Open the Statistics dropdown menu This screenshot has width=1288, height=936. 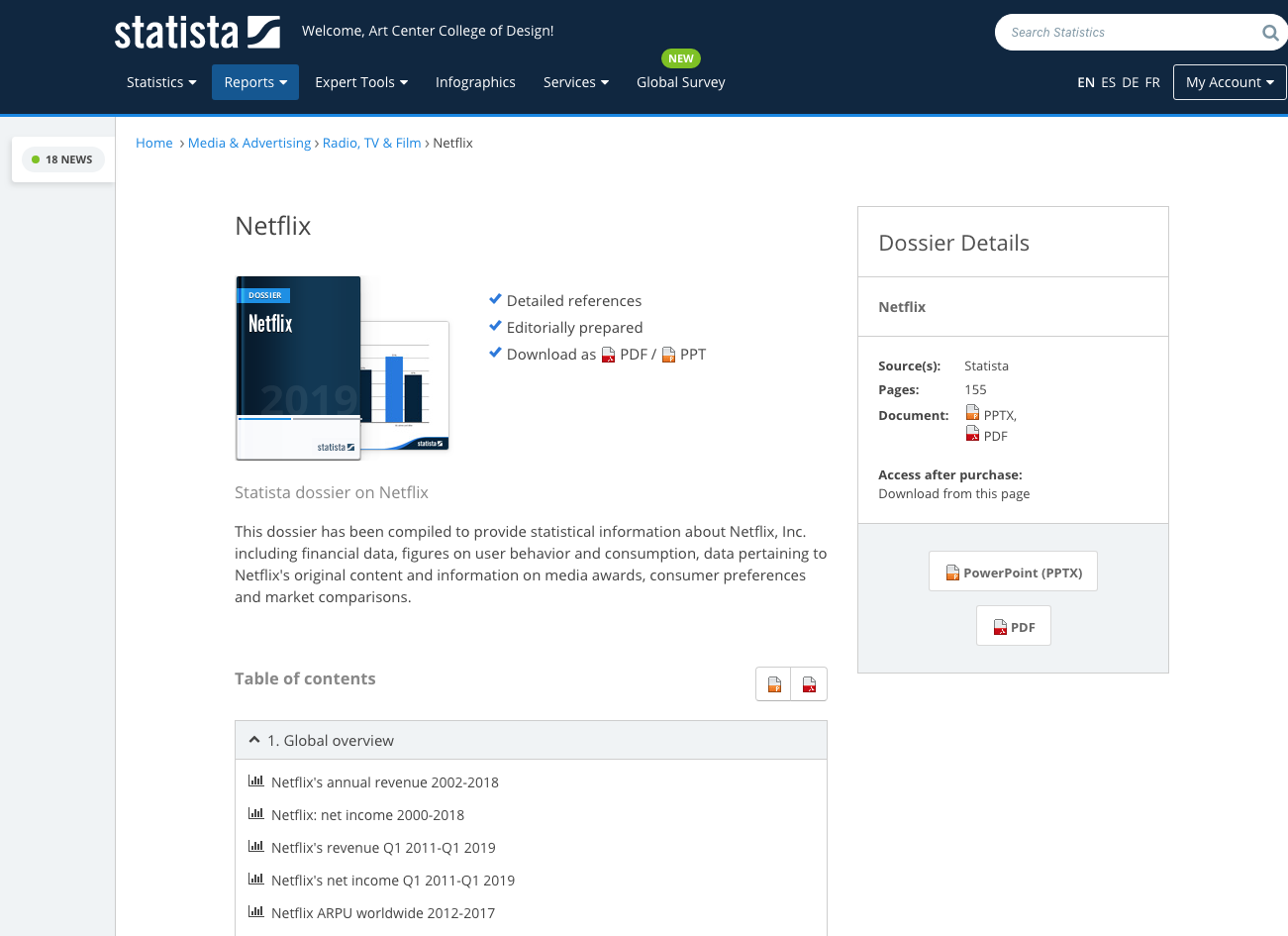tap(161, 82)
